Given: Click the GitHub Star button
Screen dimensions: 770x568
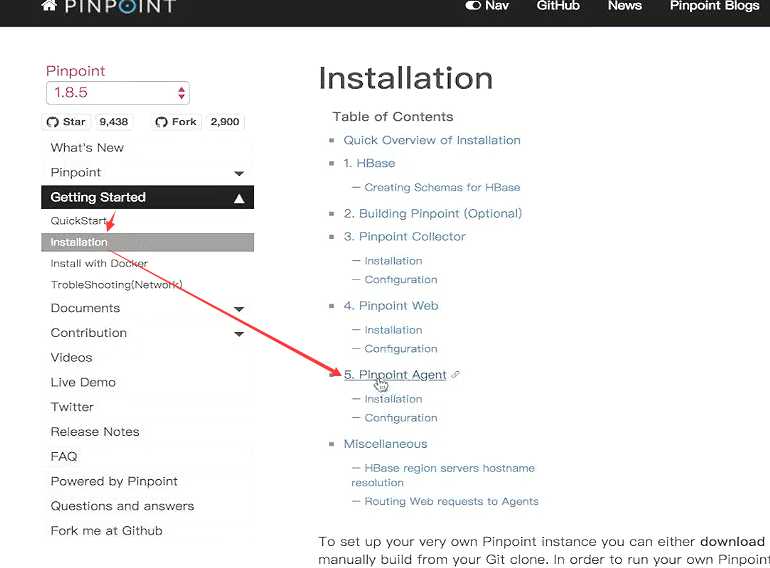Looking at the screenshot, I should pos(66,122).
